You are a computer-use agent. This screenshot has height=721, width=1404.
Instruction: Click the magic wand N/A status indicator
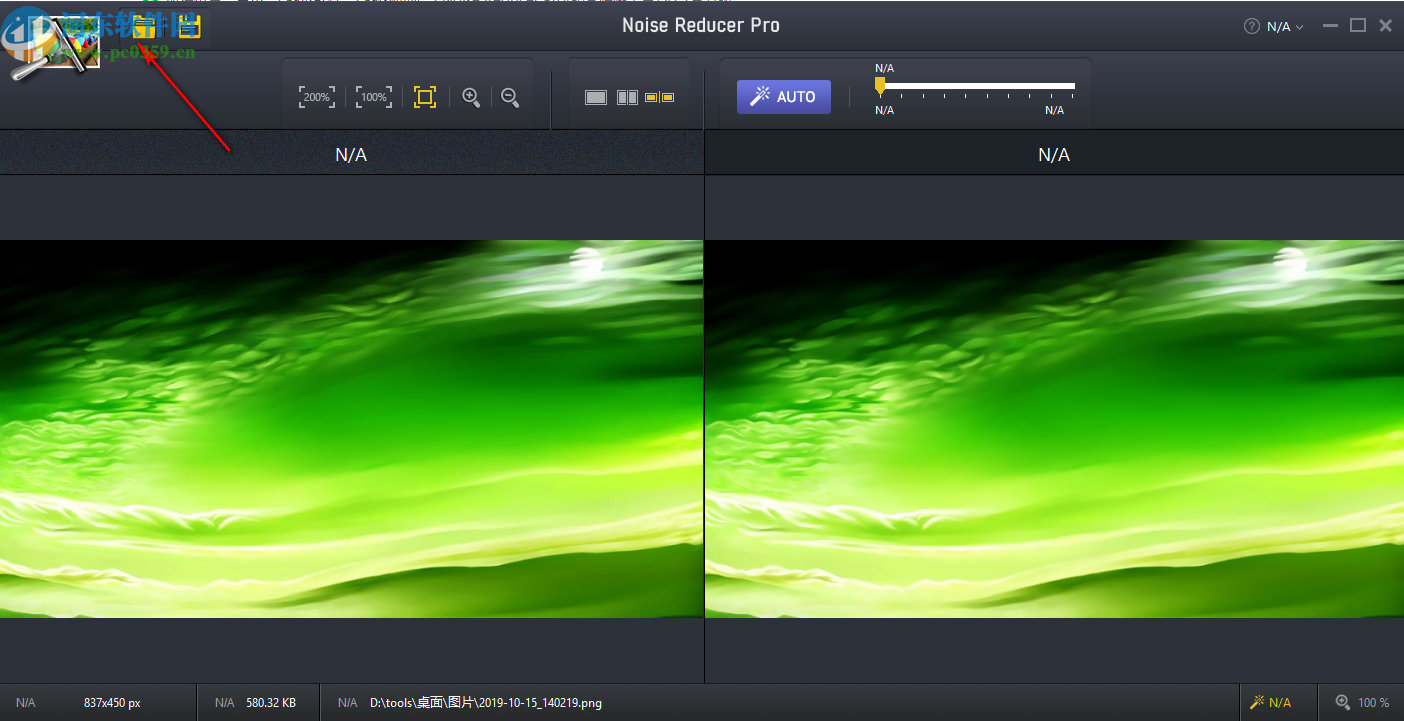[x=1271, y=703]
